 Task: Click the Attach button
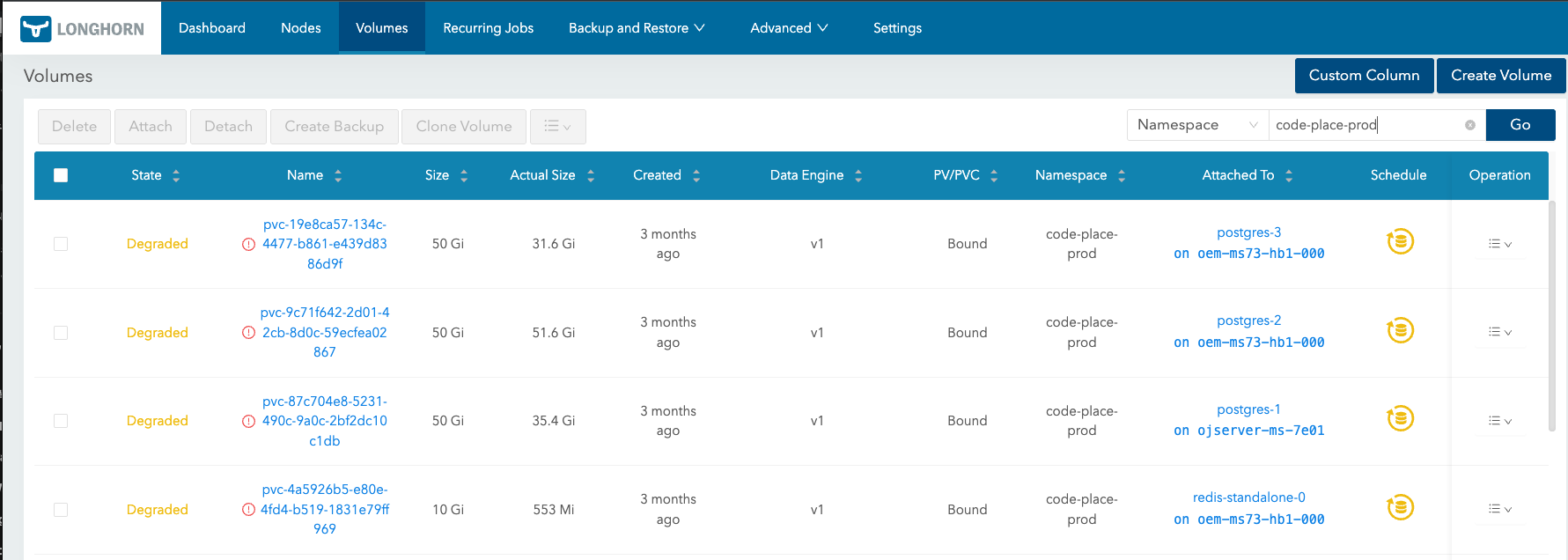pyautogui.click(x=151, y=127)
